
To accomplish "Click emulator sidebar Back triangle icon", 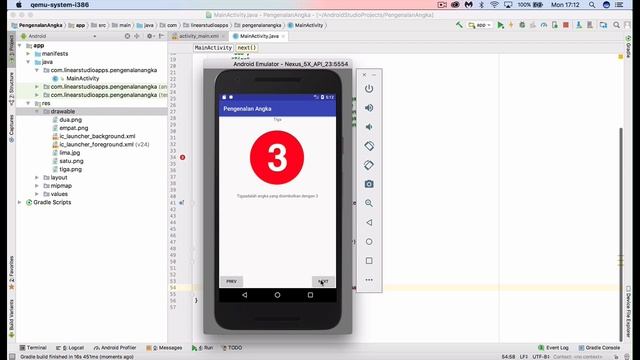I will click(369, 222).
